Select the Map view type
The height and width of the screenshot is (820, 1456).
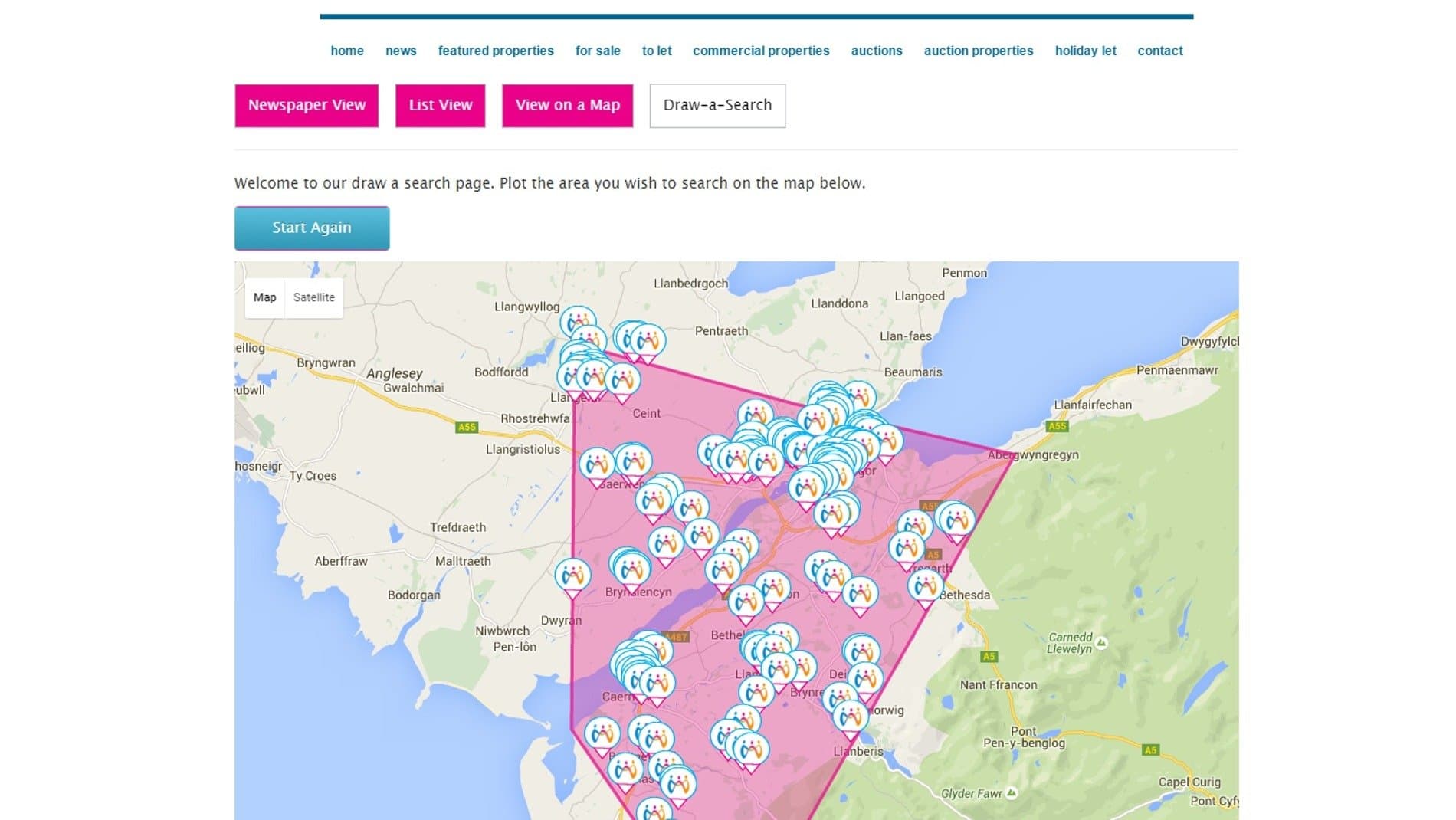264,297
